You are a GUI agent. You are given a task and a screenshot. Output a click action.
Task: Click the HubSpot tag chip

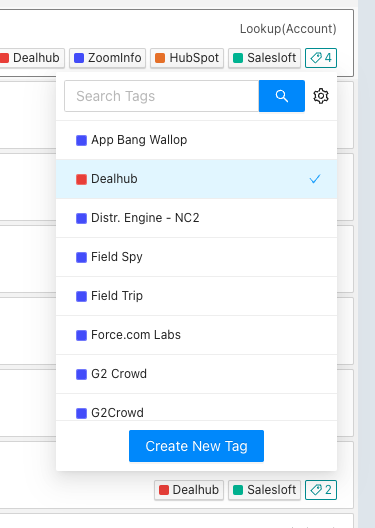(x=187, y=58)
